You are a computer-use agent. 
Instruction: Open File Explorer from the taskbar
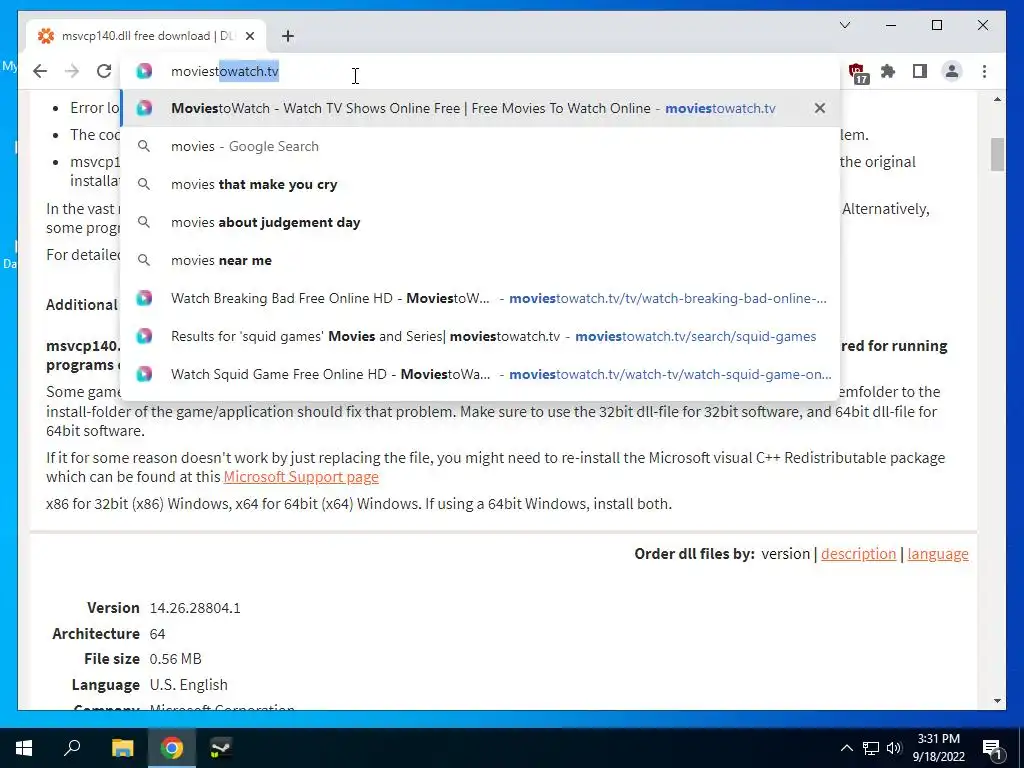tap(123, 748)
